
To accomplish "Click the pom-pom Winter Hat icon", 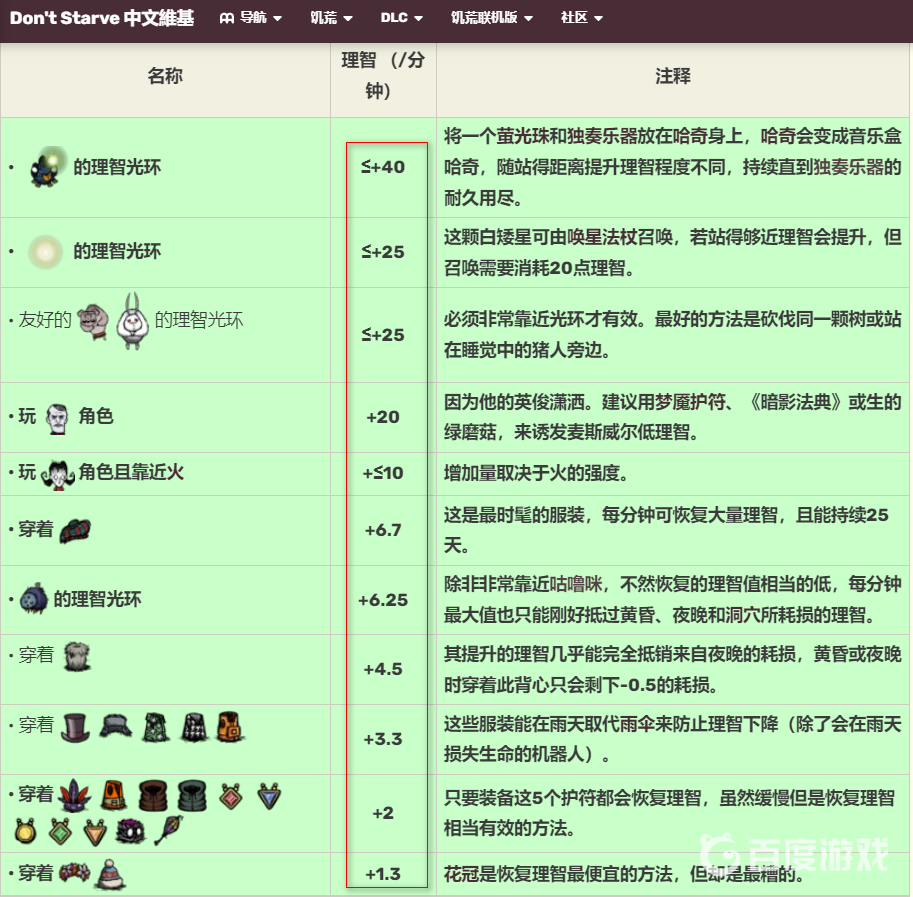I will tap(111, 874).
